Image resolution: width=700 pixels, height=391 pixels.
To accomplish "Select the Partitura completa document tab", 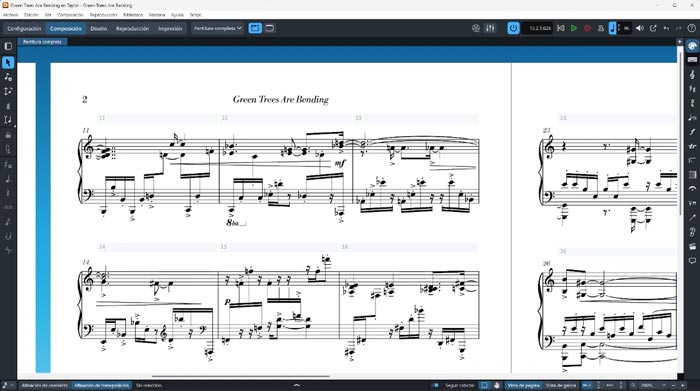I will point(42,42).
